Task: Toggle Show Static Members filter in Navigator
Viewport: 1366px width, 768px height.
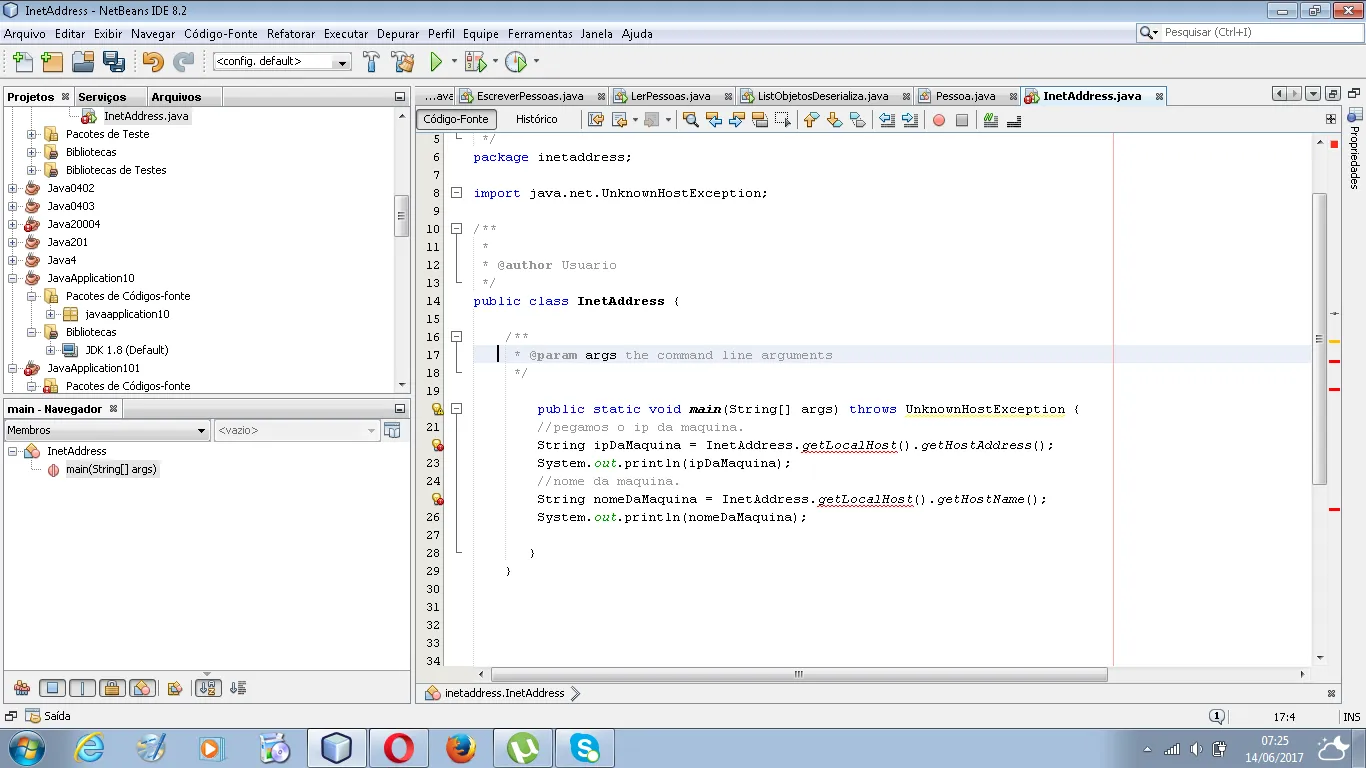Action: point(82,688)
